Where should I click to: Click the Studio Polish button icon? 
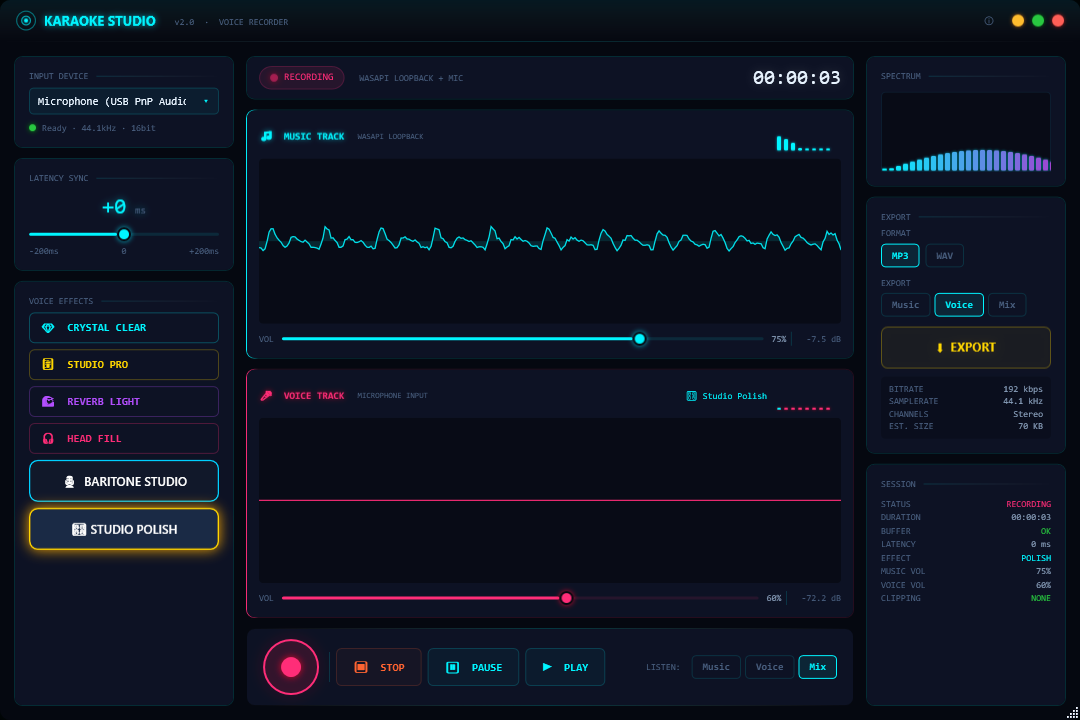click(x=79, y=529)
